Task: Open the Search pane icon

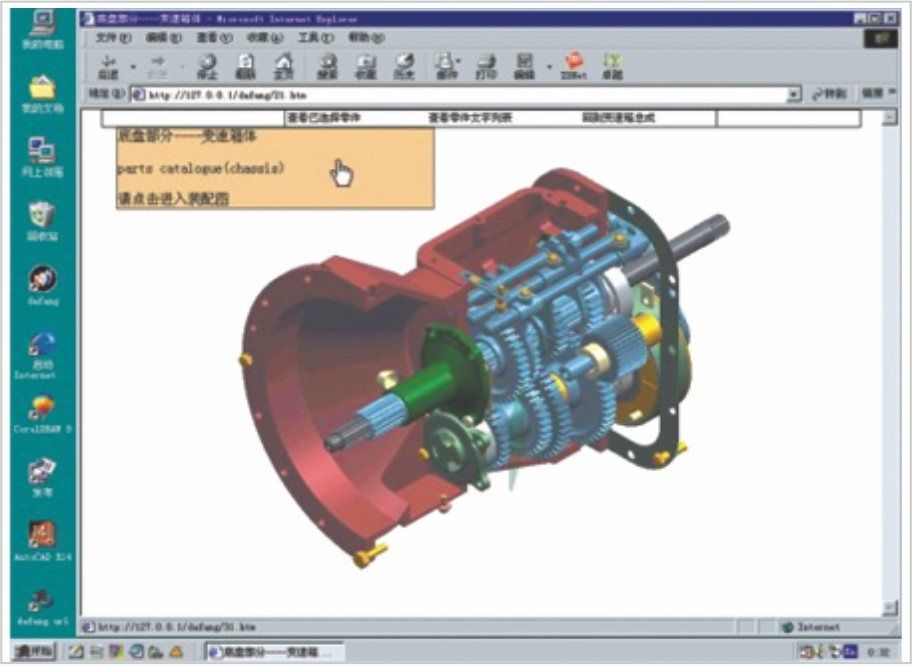Action: click(327, 66)
